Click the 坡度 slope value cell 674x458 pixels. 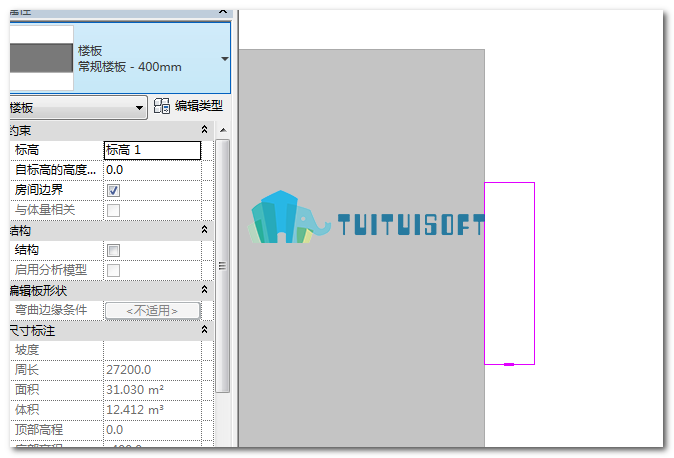pos(153,350)
